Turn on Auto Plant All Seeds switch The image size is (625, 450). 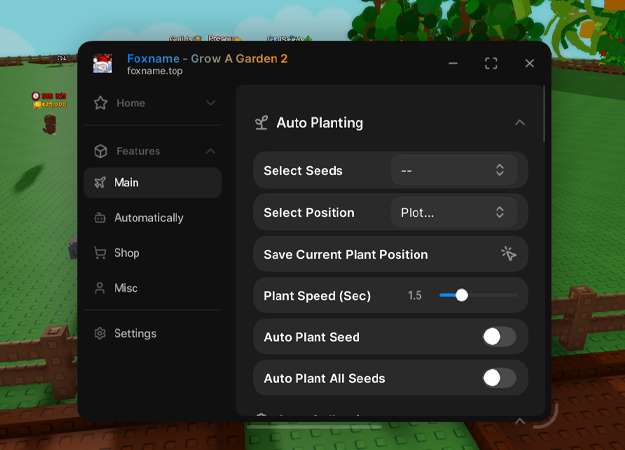[499, 378]
